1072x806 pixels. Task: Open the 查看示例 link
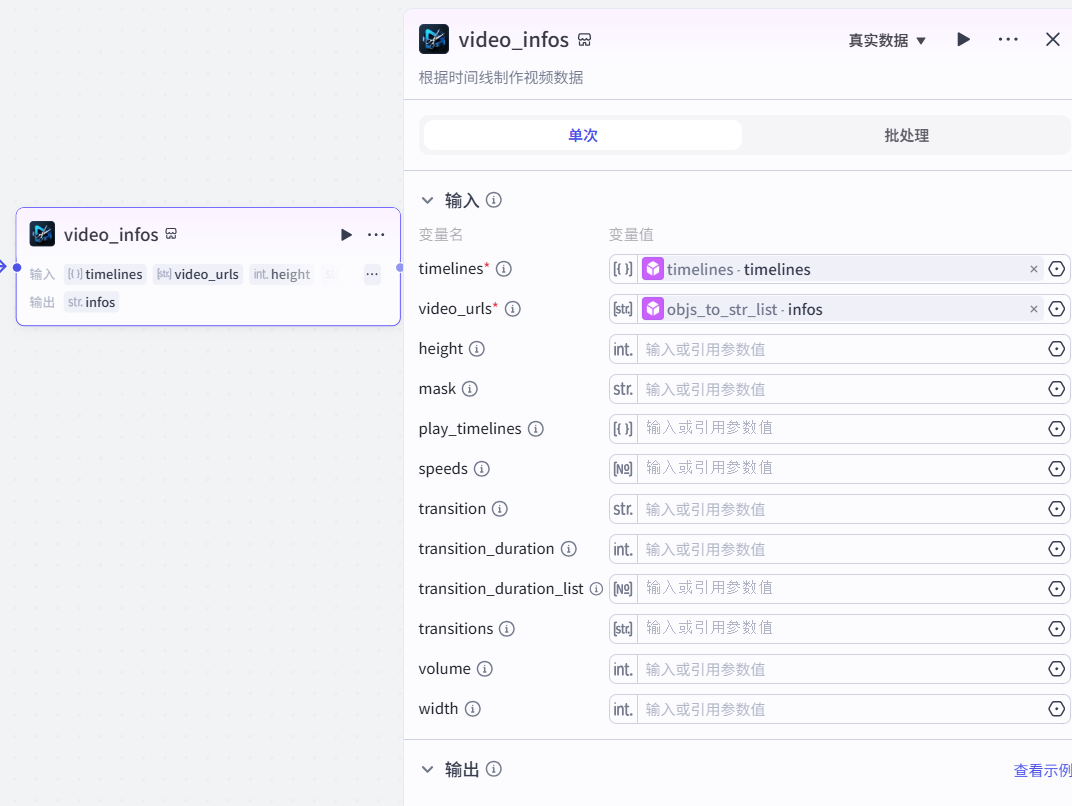(1042, 770)
